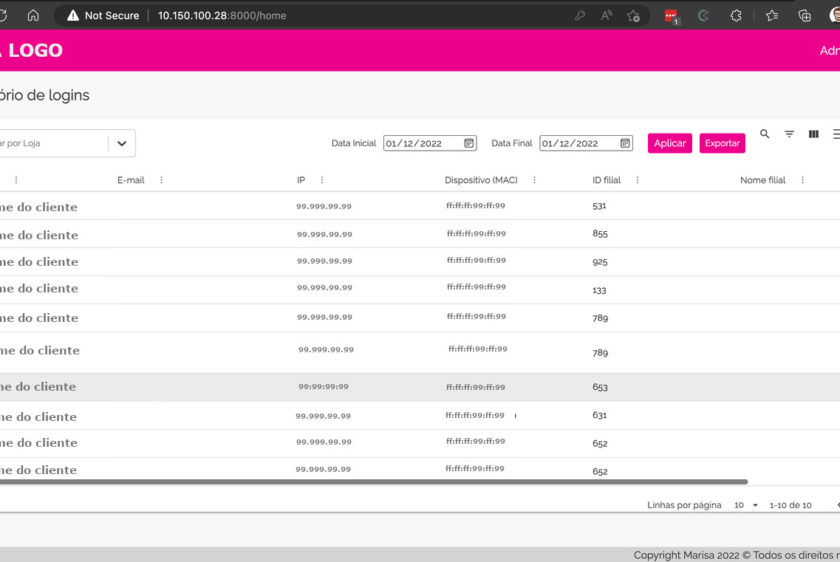Screen dimensions: 840x562
Task: Click the browser extensions puzzle icon
Action: point(736,16)
